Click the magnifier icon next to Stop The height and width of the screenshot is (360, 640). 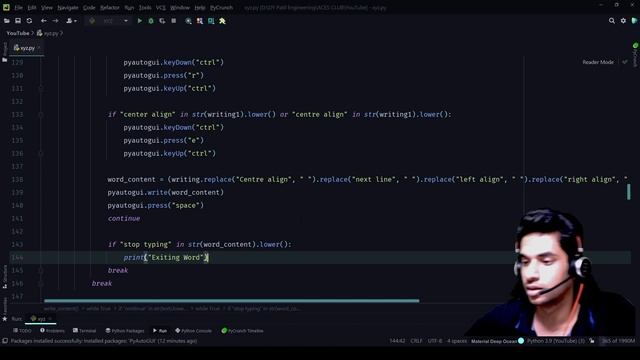[189, 21]
